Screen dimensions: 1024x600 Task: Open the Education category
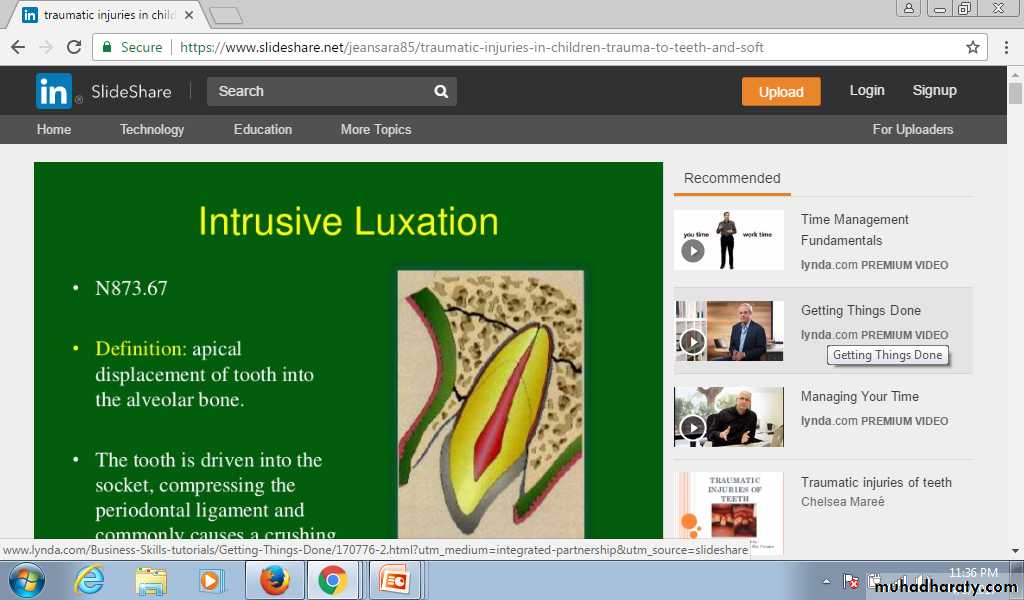coord(263,129)
